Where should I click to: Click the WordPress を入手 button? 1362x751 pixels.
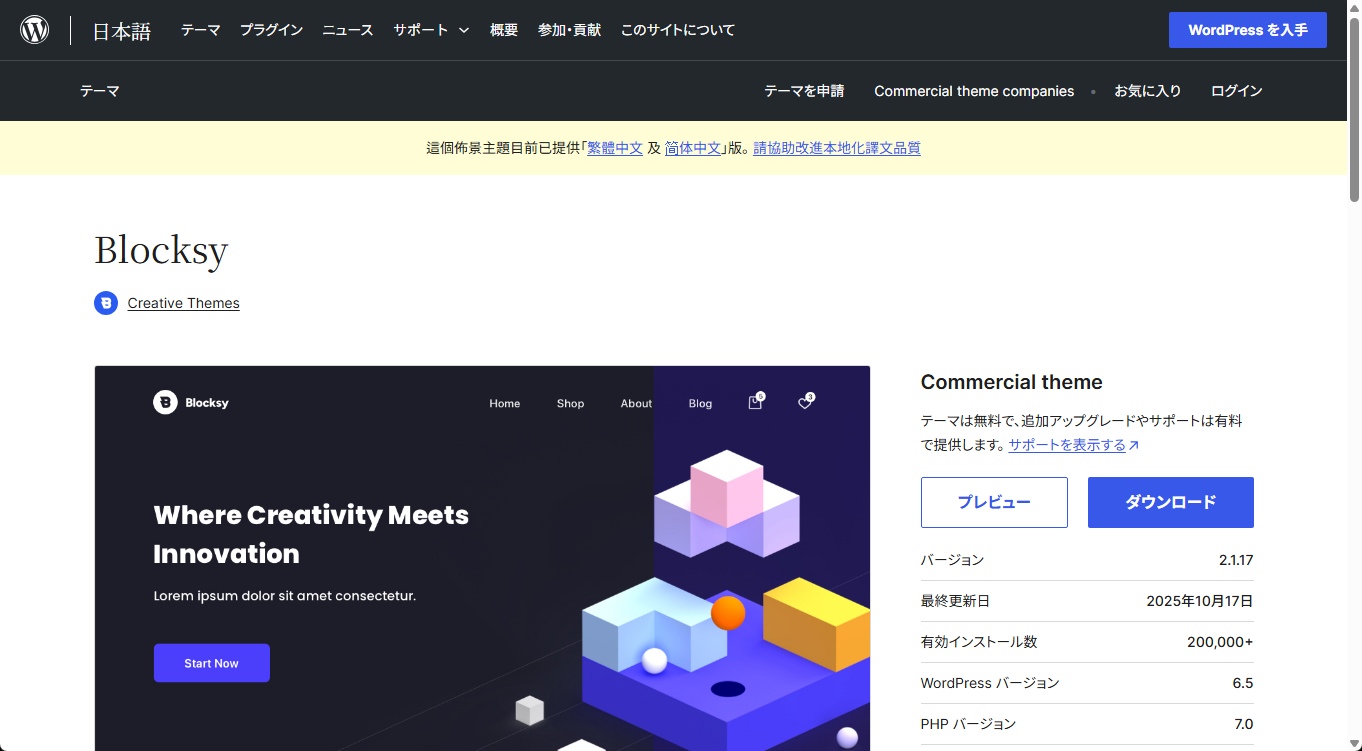click(x=1247, y=30)
